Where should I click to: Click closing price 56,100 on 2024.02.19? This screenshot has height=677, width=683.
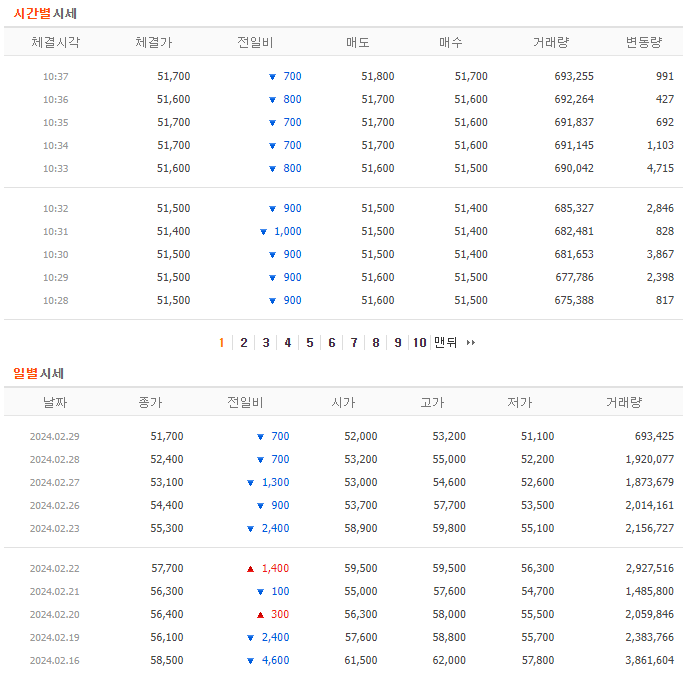(x=167, y=637)
